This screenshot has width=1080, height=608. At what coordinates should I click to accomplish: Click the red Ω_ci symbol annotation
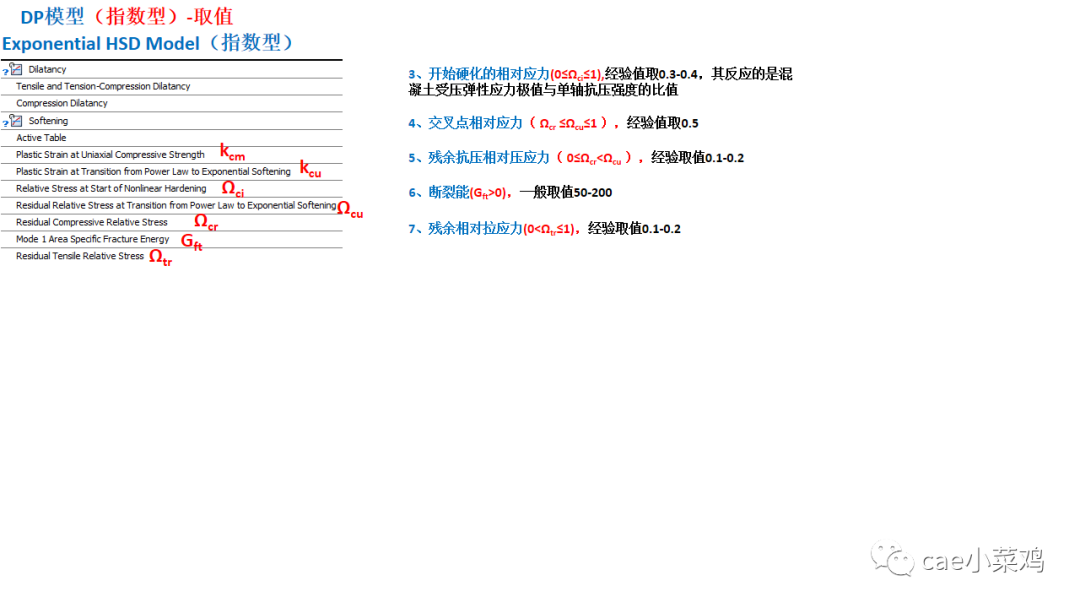tap(232, 188)
